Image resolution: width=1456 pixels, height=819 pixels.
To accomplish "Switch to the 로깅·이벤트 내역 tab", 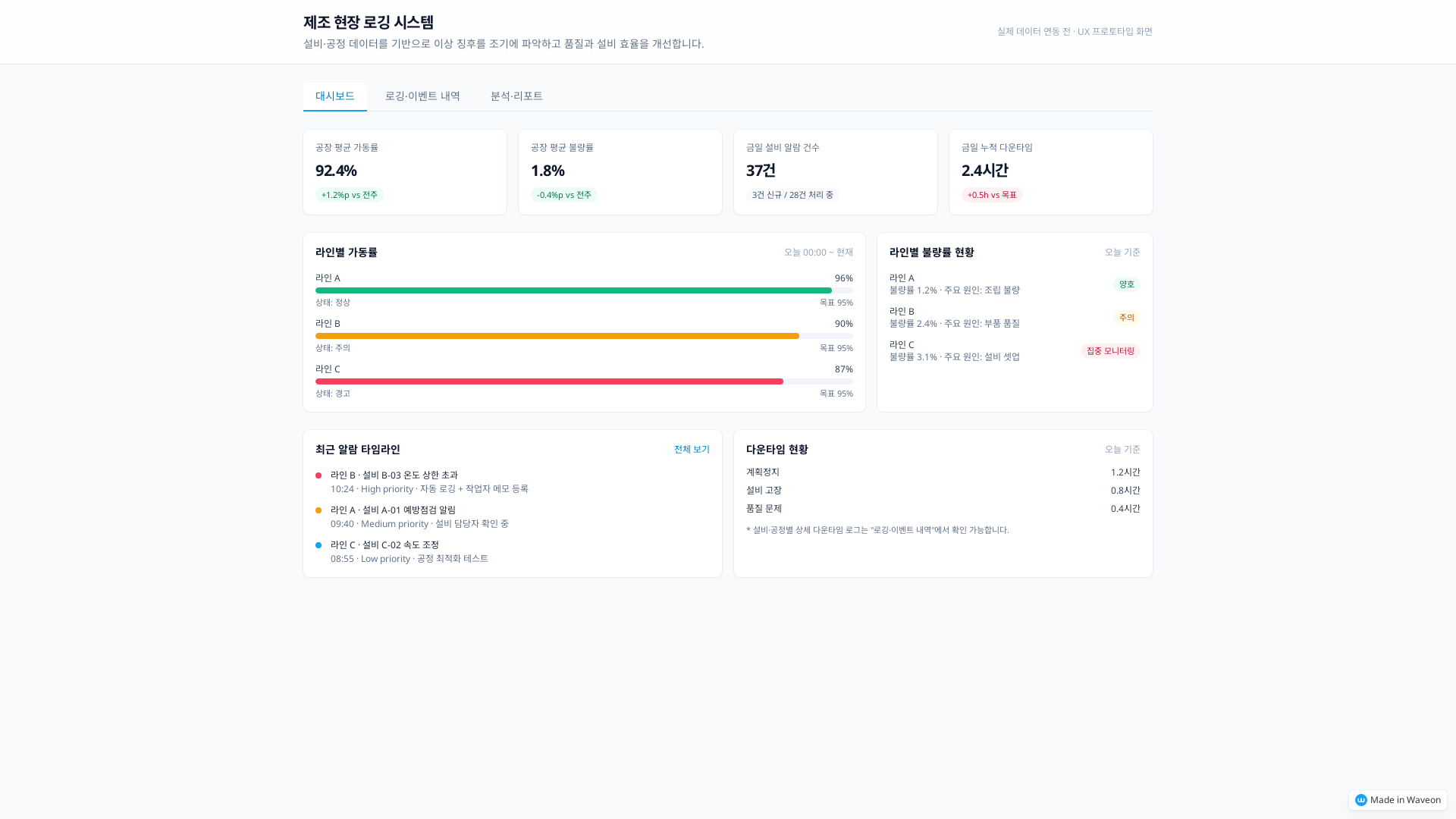I will pos(422,96).
